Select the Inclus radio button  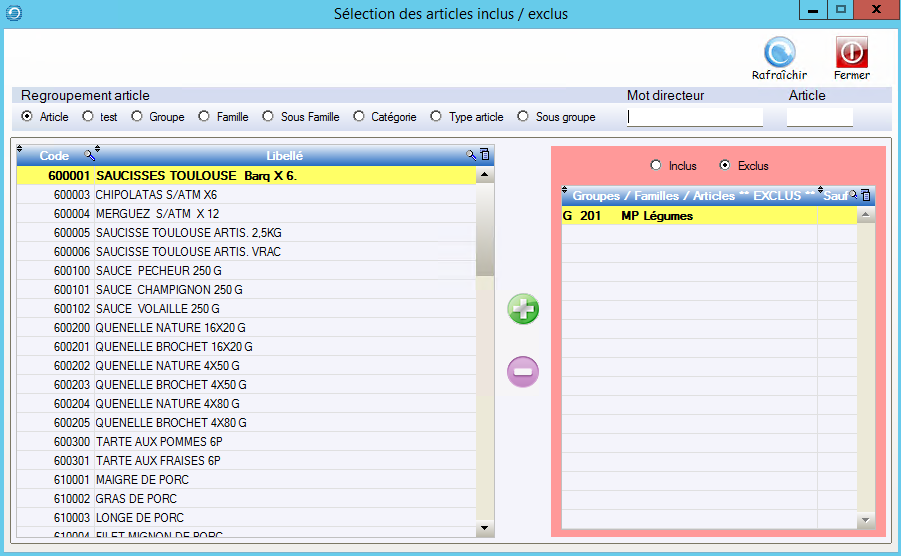point(656,165)
